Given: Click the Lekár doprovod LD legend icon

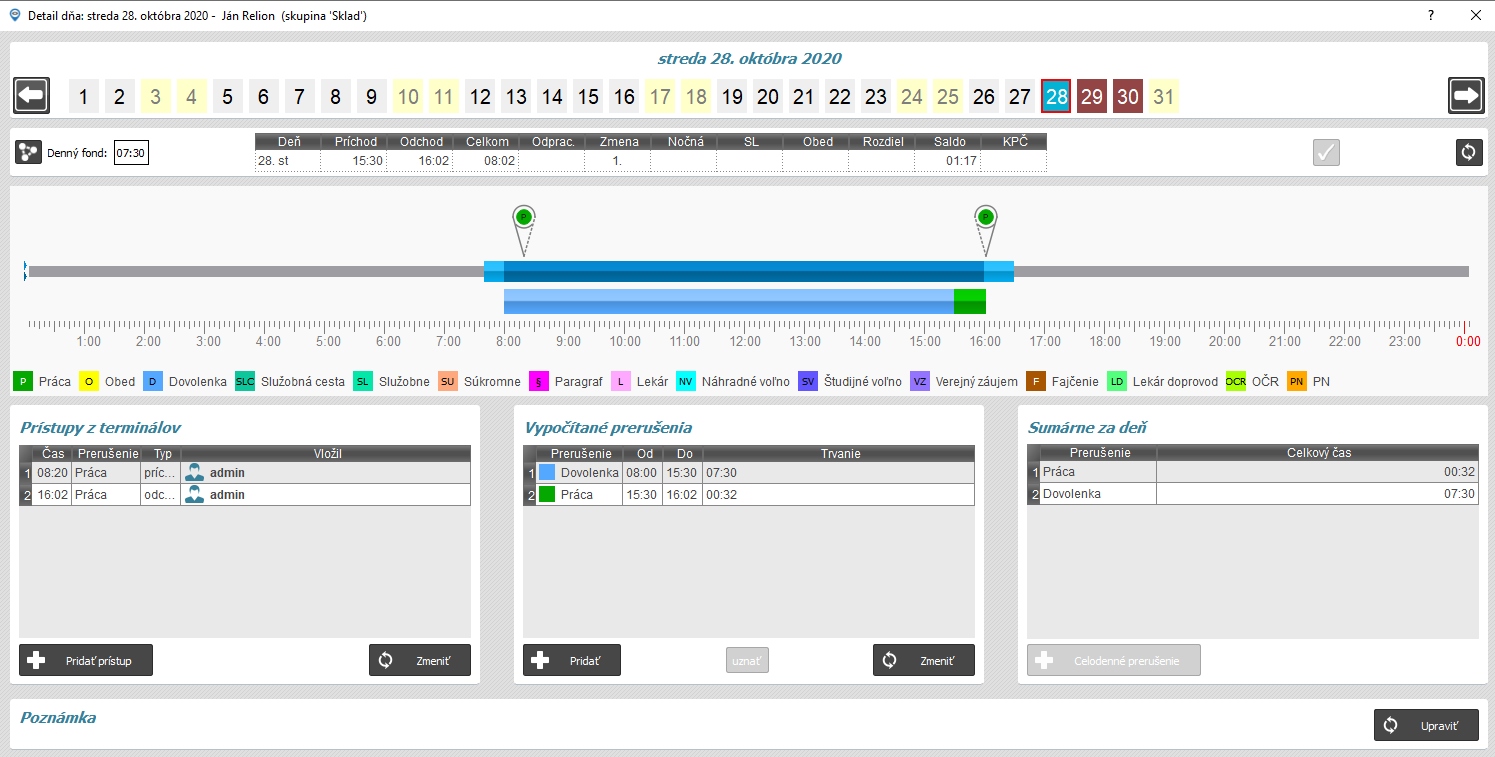Looking at the screenshot, I should click(x=1117, y=381).
